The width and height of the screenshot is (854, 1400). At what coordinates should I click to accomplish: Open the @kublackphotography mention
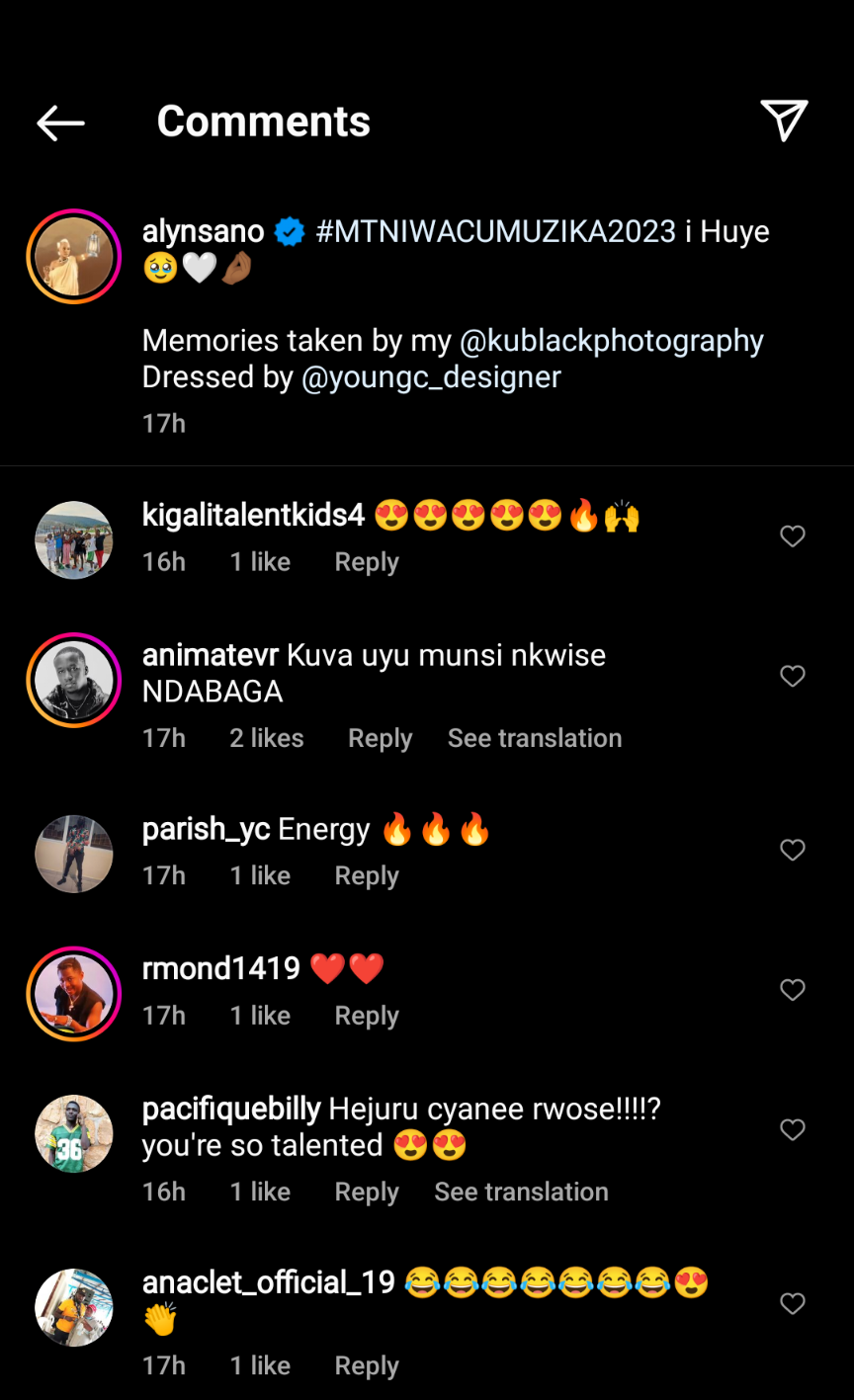click(612, 341)
